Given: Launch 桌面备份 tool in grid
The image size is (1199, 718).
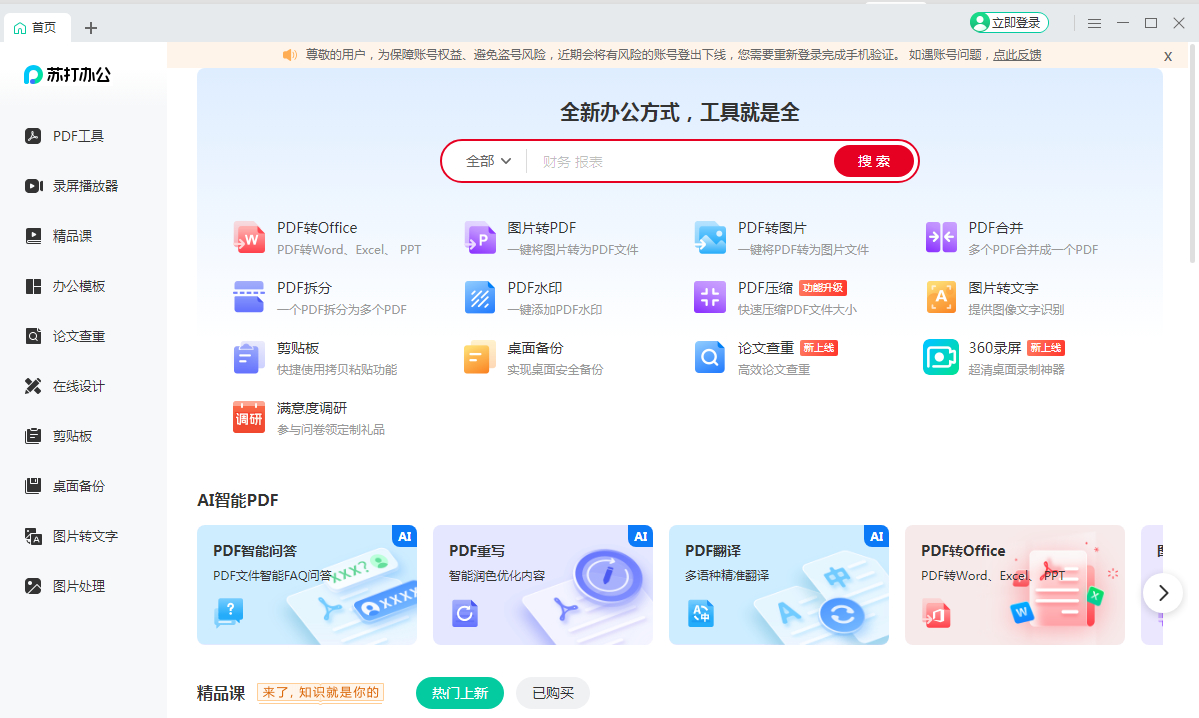Looking at the screenshot, I should [534, 358].
